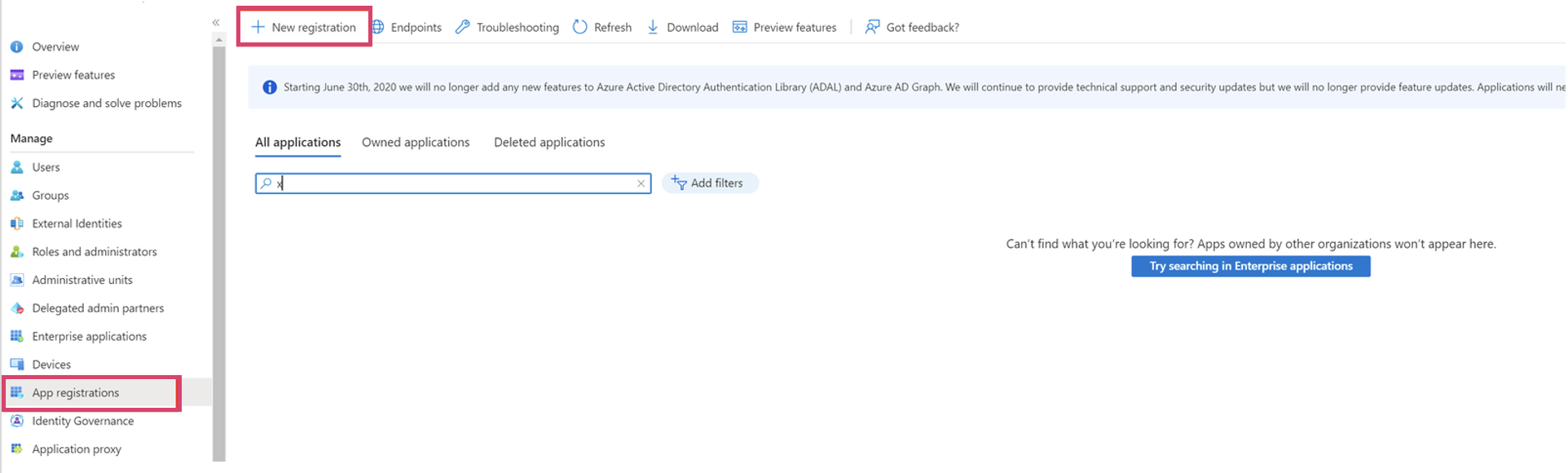Switch to Deleted applications tab
Viewport: 1568px width, 473px height.
tap(549, 143)
